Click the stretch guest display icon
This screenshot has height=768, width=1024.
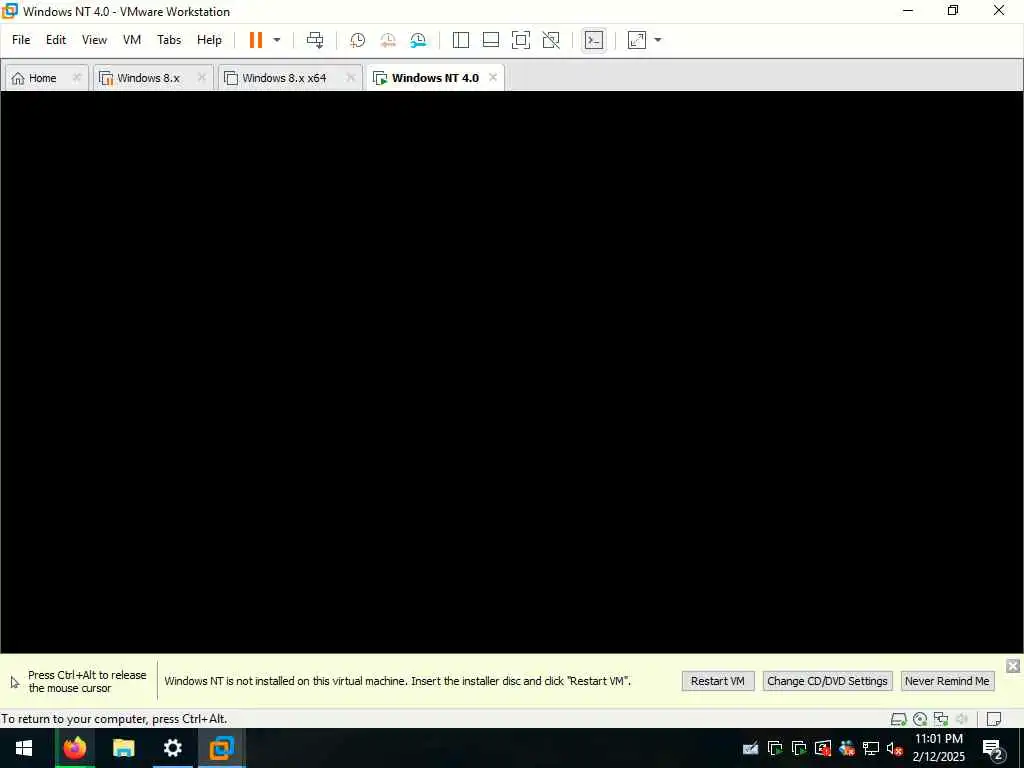tap(637, 40)
